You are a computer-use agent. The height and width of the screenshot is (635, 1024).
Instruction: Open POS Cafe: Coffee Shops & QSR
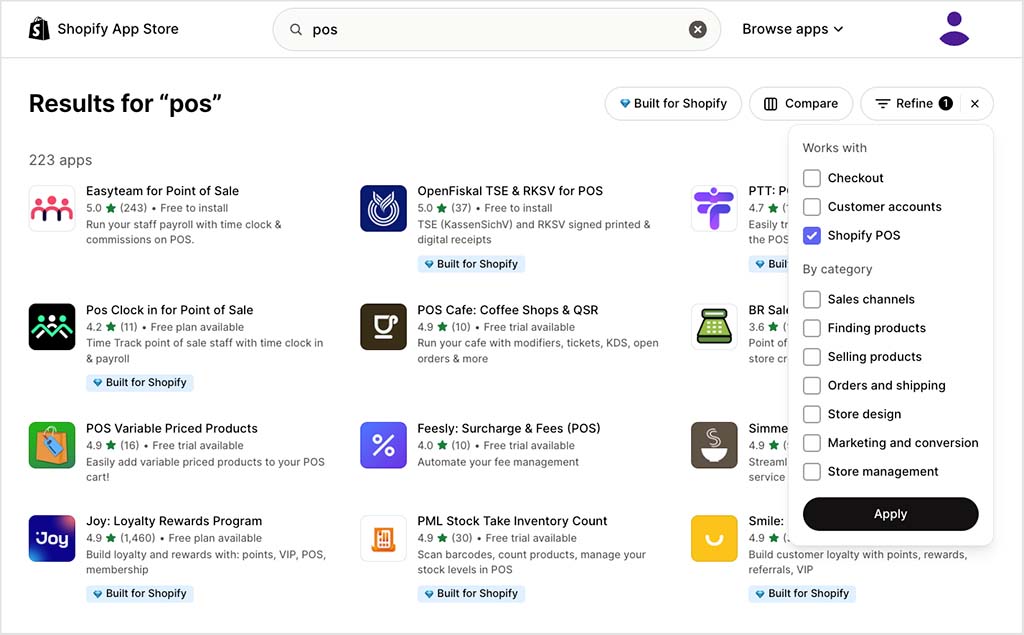pos(508,310)
